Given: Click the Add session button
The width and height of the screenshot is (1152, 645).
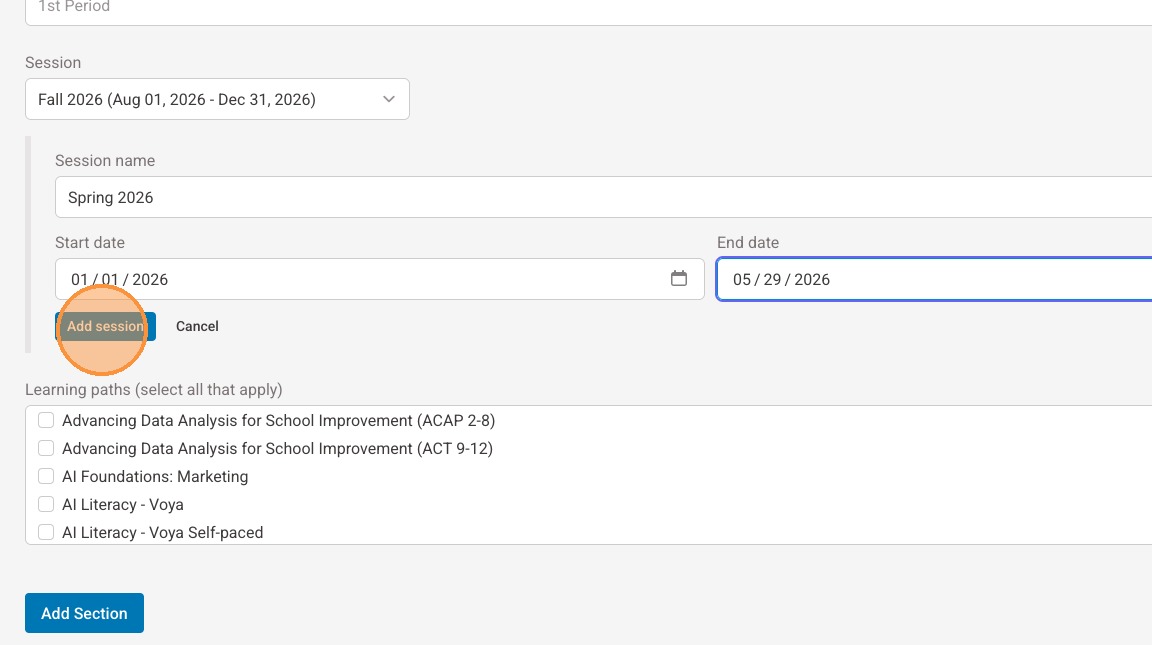Looking at the screenshot, I should [105, 326].
